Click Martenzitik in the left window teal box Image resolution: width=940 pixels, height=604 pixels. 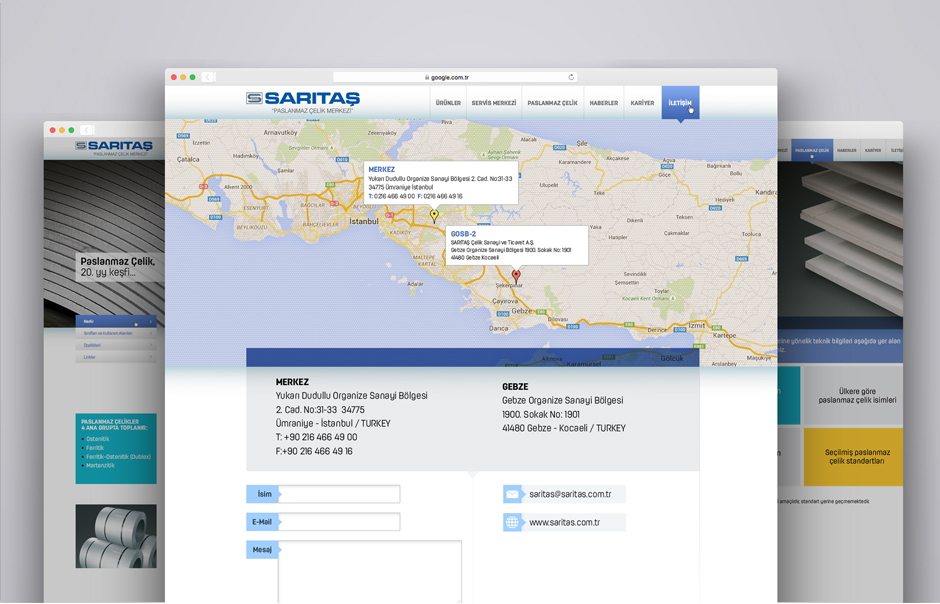click(x=100, y=466)
